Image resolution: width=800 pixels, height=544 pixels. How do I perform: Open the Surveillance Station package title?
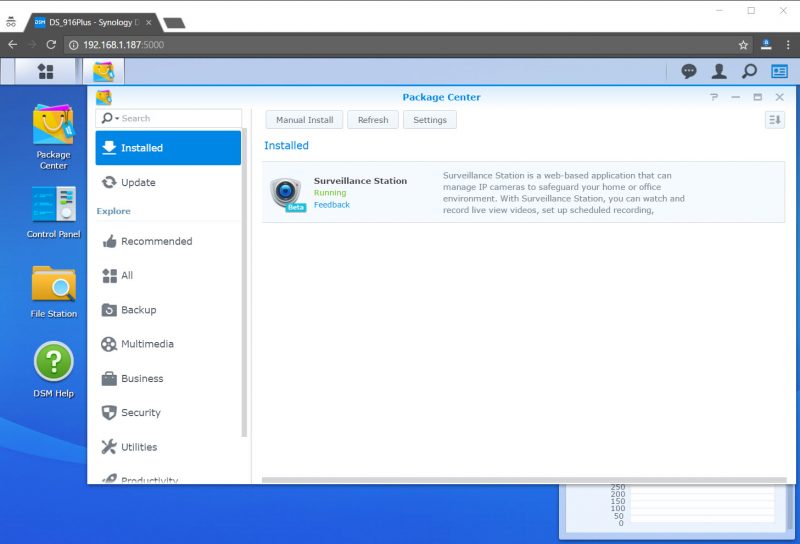pyautogui.click(x=360, y=181)
